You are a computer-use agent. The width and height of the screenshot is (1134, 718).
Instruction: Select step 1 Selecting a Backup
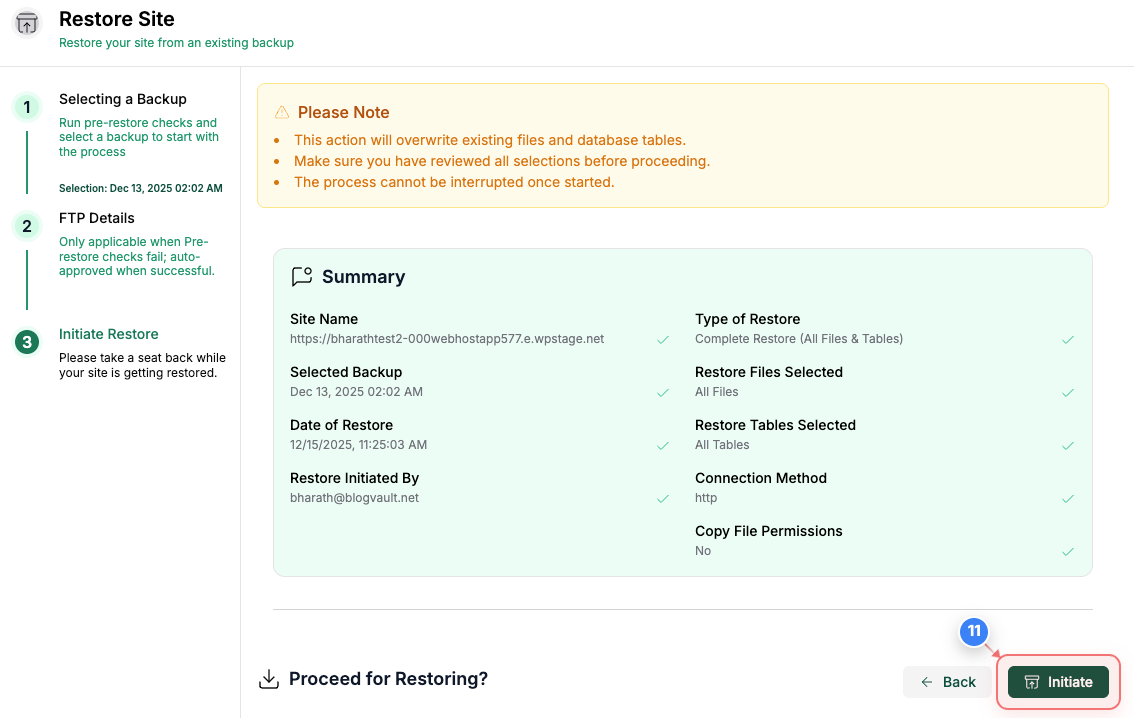coord(122,99)
